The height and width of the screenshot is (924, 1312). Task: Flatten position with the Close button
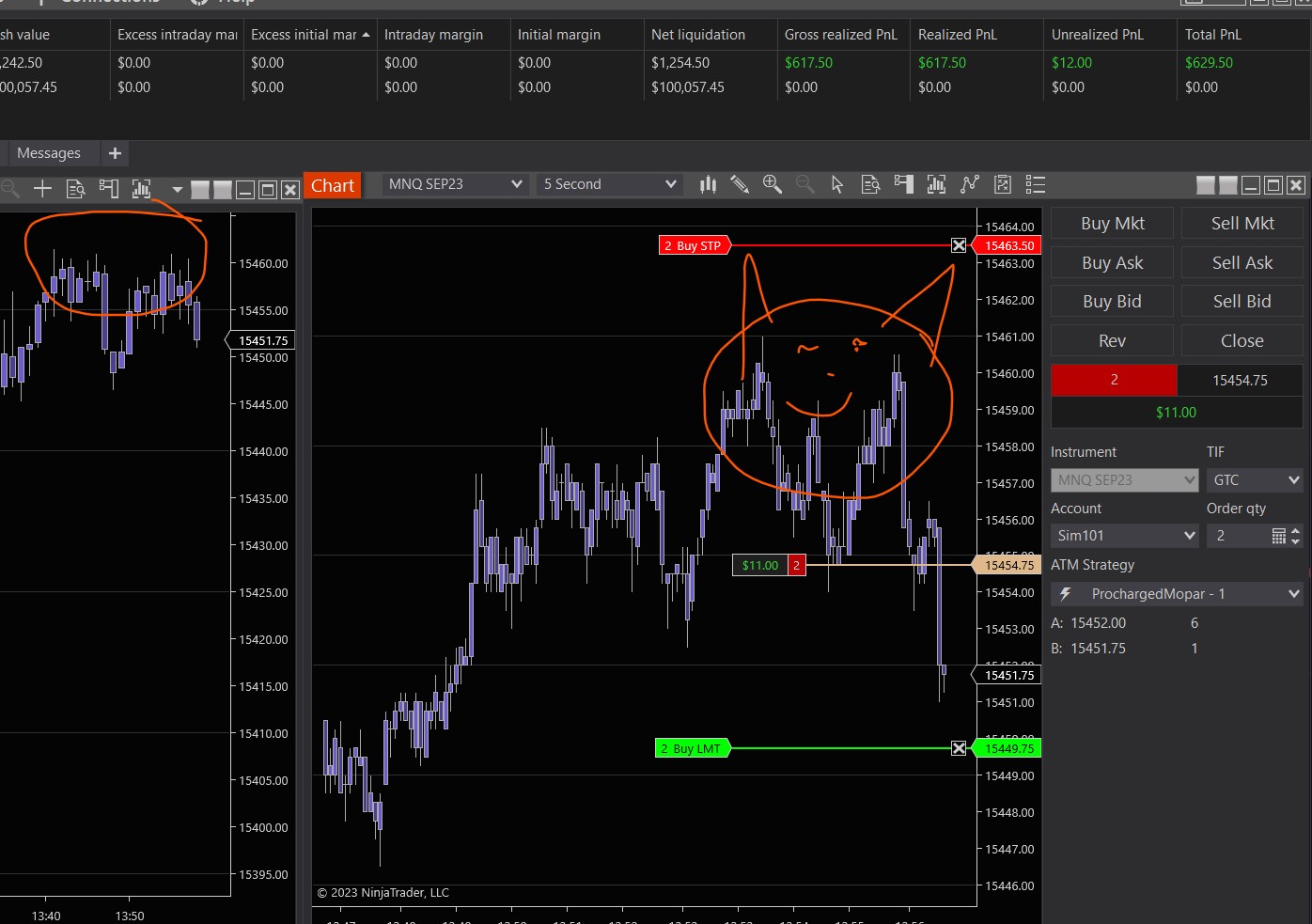[1242, 341]
